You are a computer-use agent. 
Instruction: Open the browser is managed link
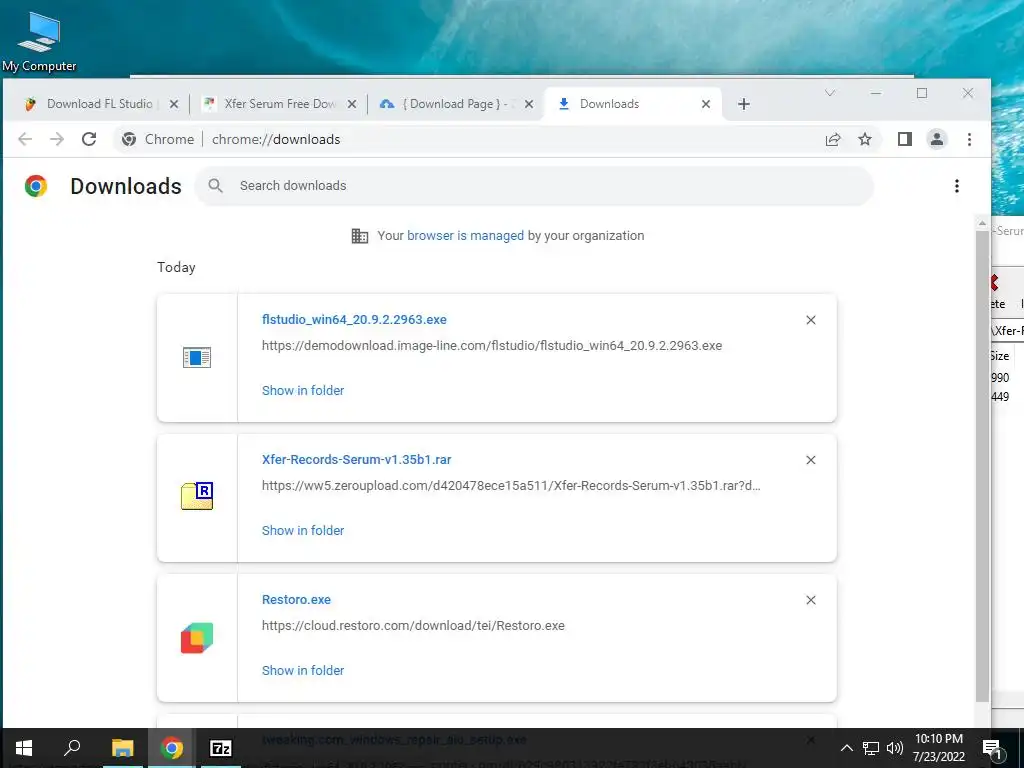(x=465, y=236)
